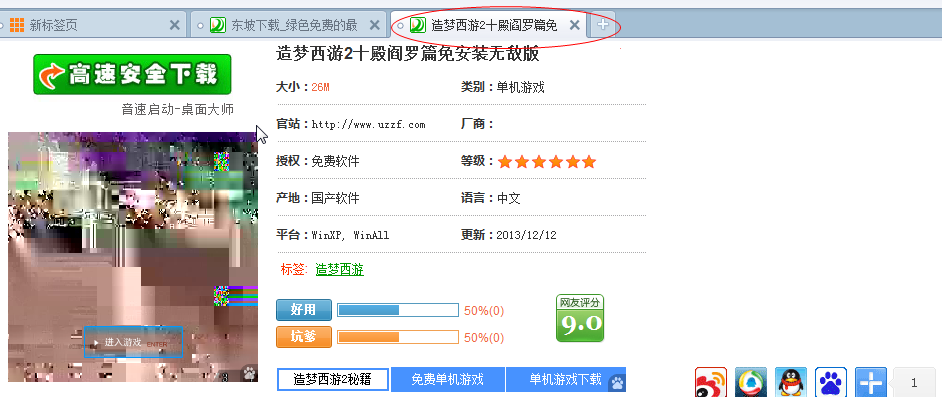Vote 坑爹 for this game
Viewport: 942px width, 400px height.
303,336
